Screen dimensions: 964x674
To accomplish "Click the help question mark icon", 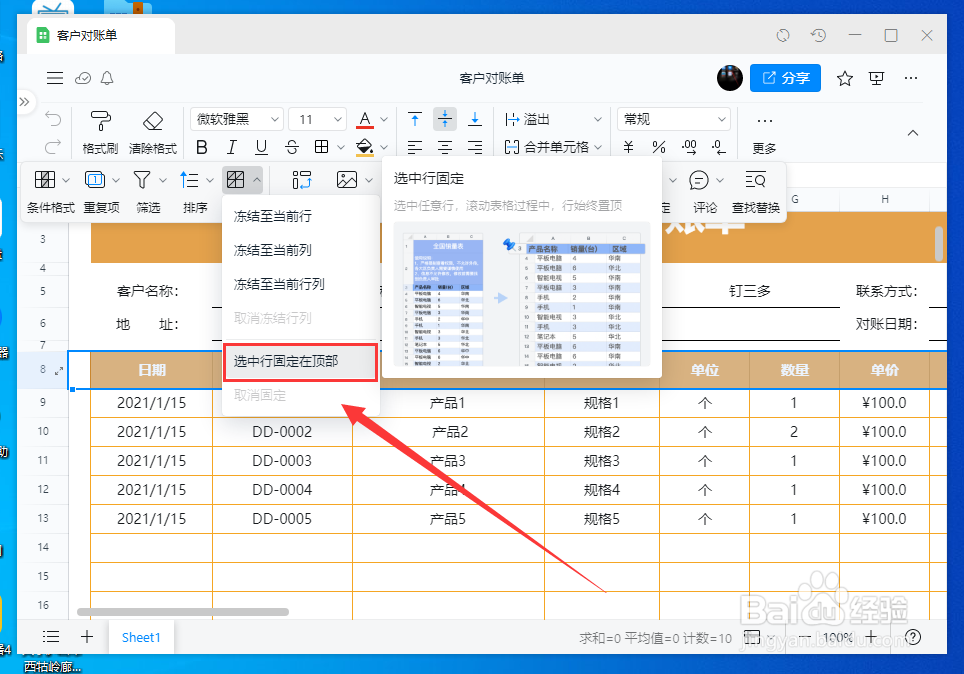I will tap(914, 637).
